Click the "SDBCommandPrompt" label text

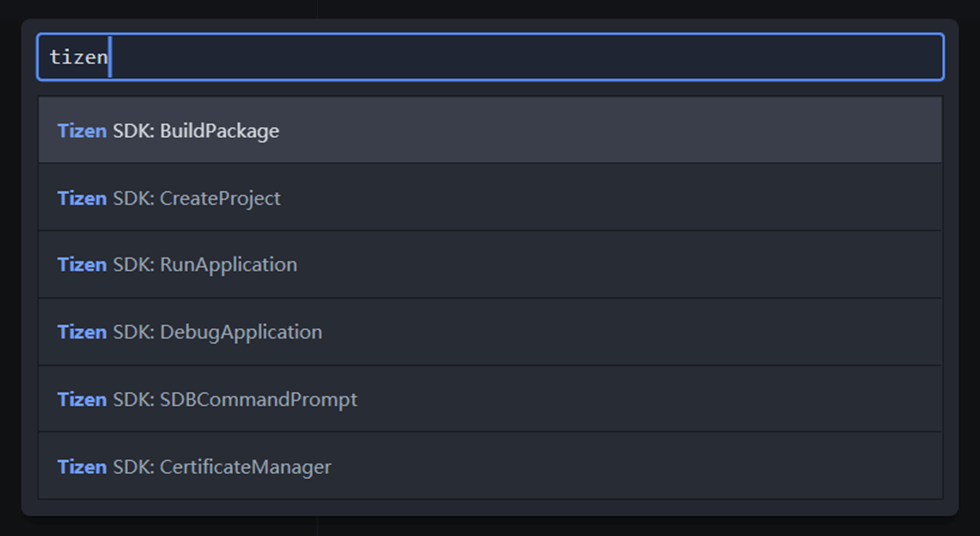(x=258, y=400)
